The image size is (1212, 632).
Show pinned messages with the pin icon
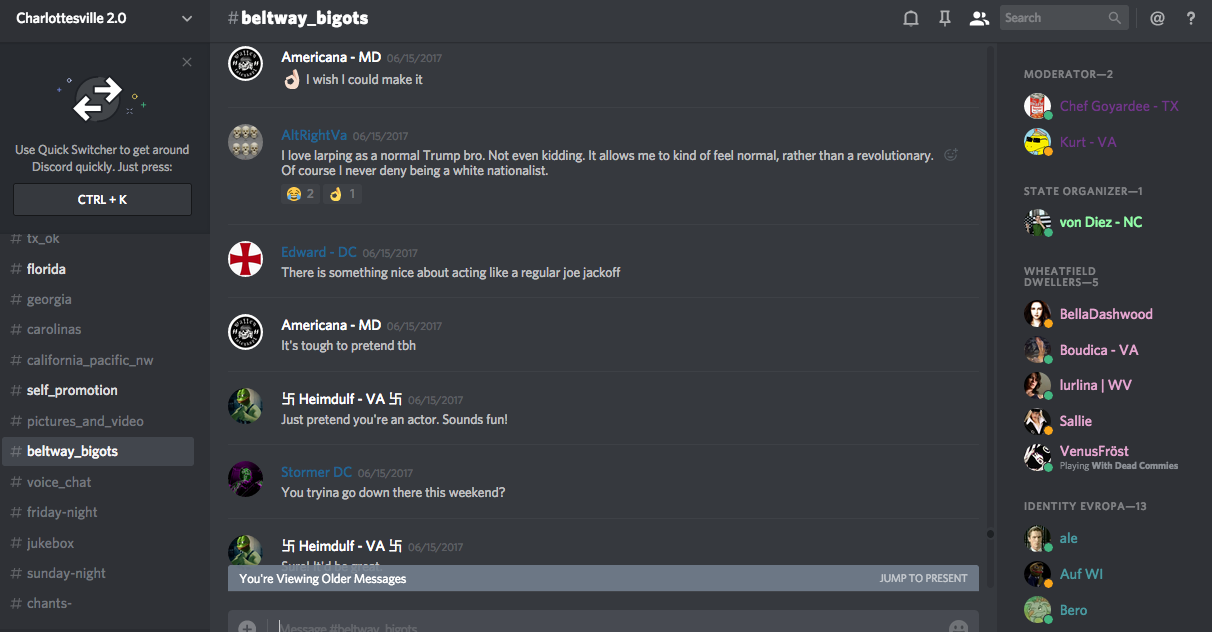tap(945, 18)
